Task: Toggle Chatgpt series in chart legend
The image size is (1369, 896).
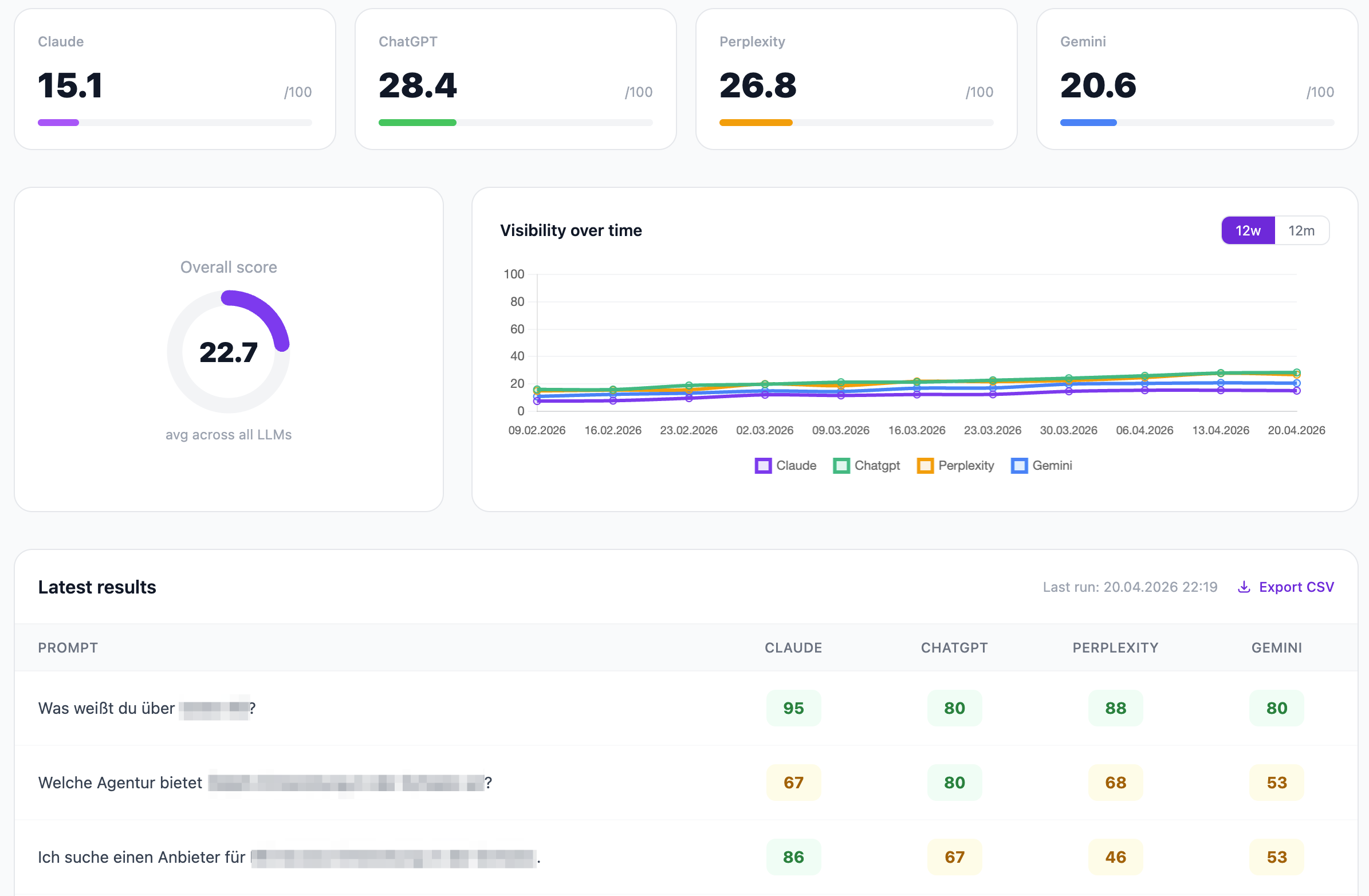Action: coord(866,466)
